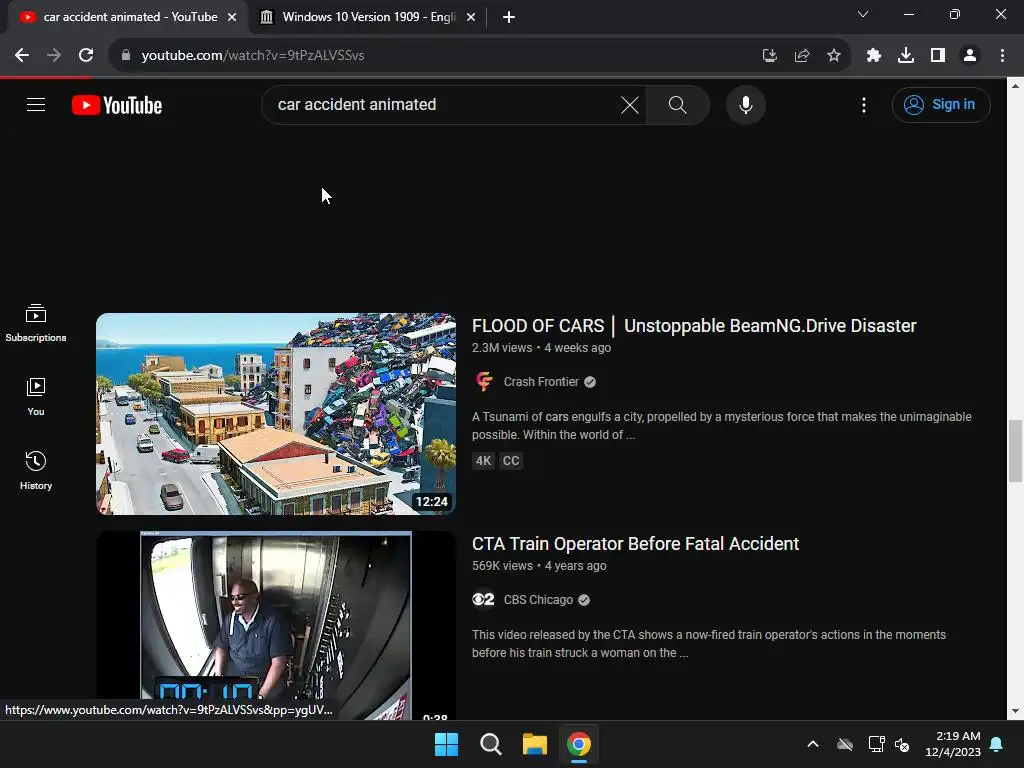The height and width of the screenshot is (768, 1024).
Task: Start voice search with microphone
Action: click(746, 104)
